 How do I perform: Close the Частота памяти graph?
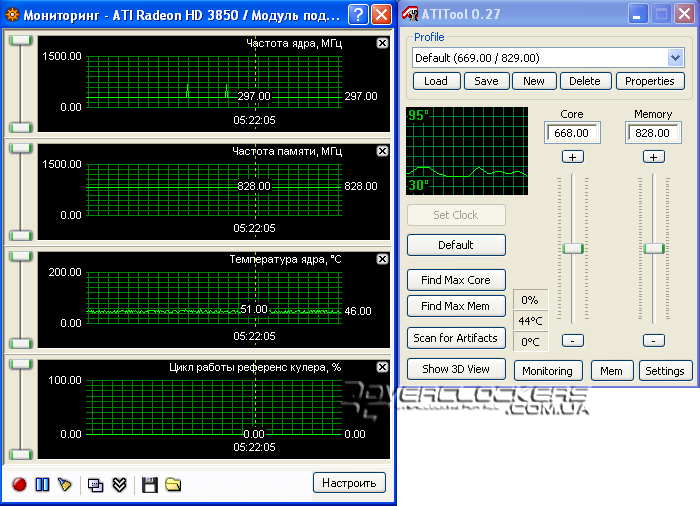pos(382,151)
